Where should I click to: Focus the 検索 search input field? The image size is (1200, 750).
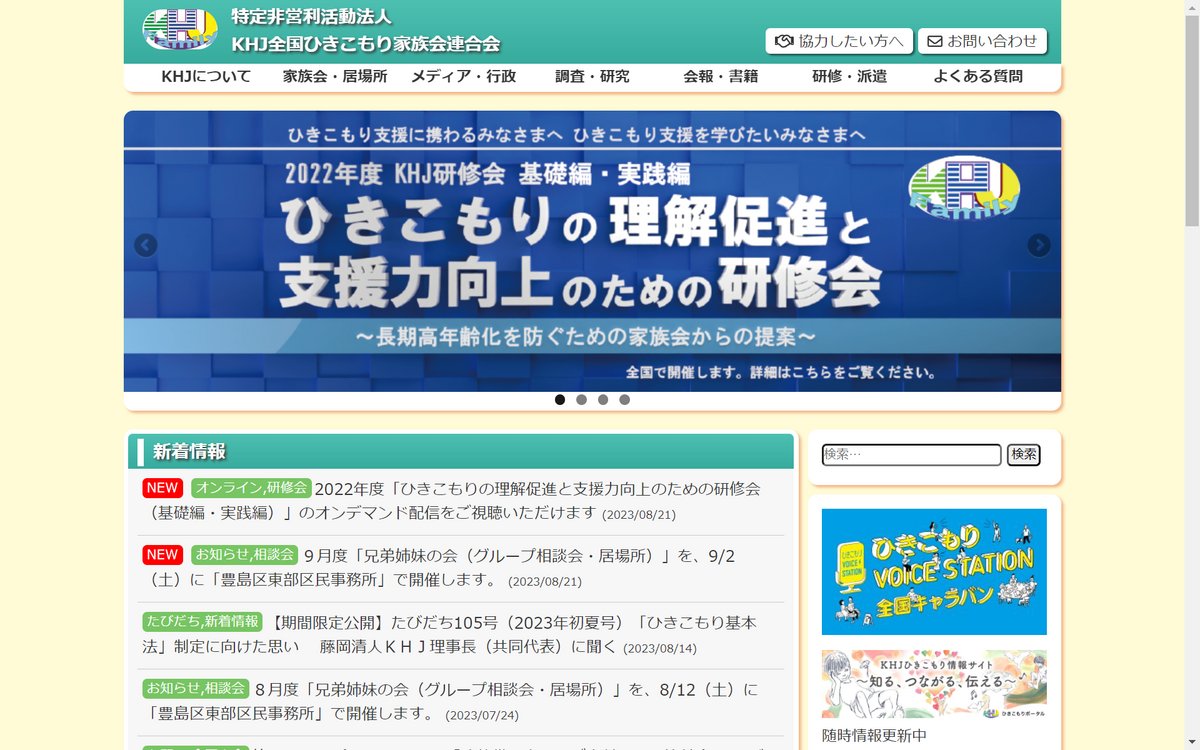[x=911, y=455]
